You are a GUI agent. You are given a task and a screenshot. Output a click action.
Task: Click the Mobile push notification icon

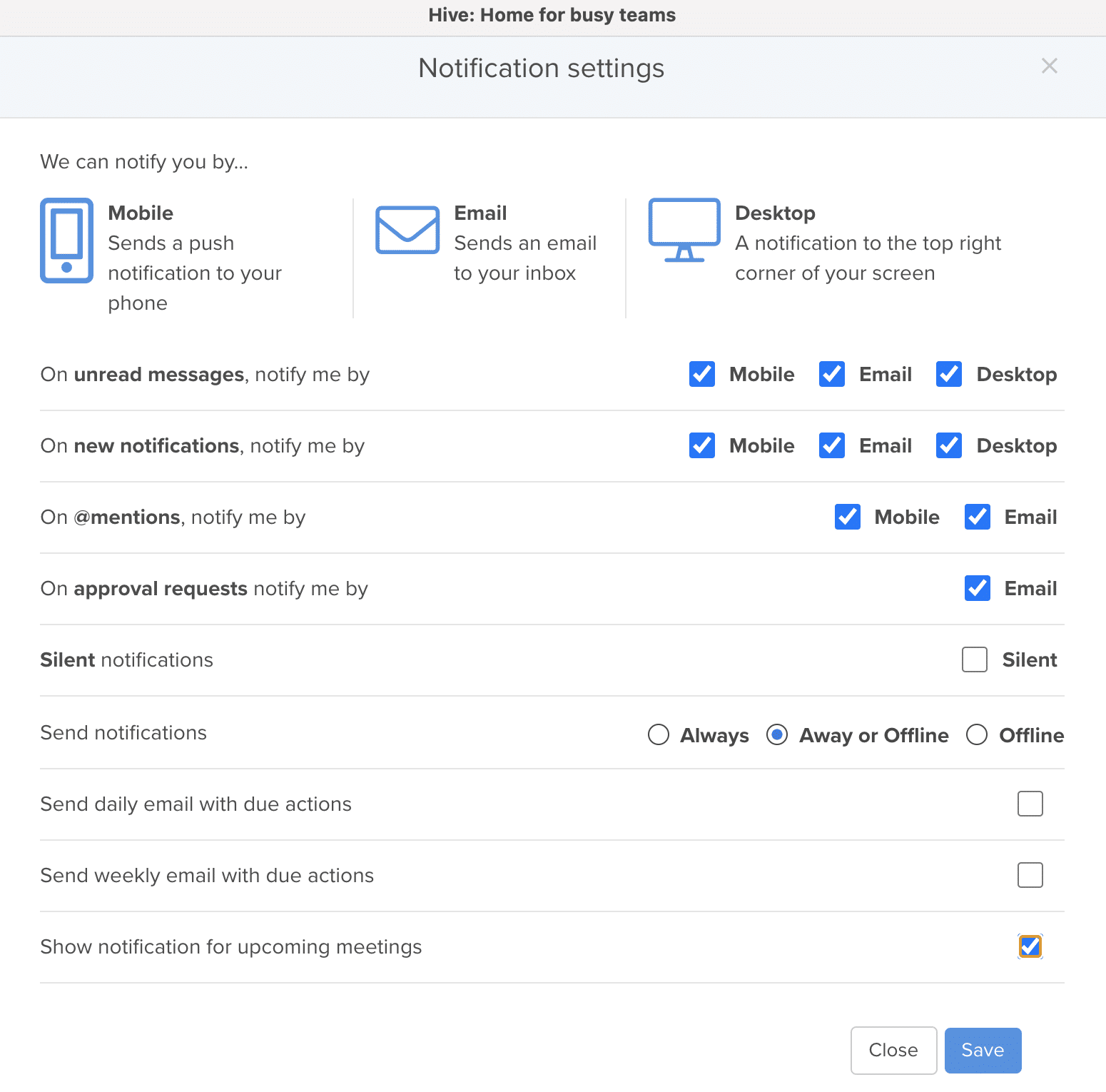(x=66, y=241)
